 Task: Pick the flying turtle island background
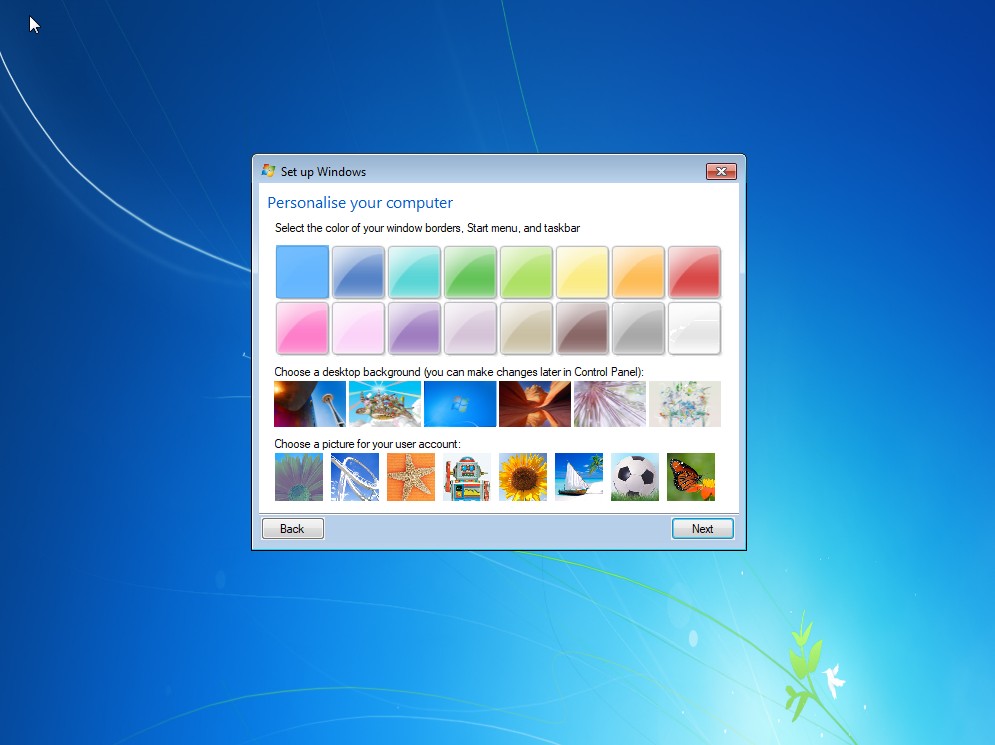tap(385, 404)
